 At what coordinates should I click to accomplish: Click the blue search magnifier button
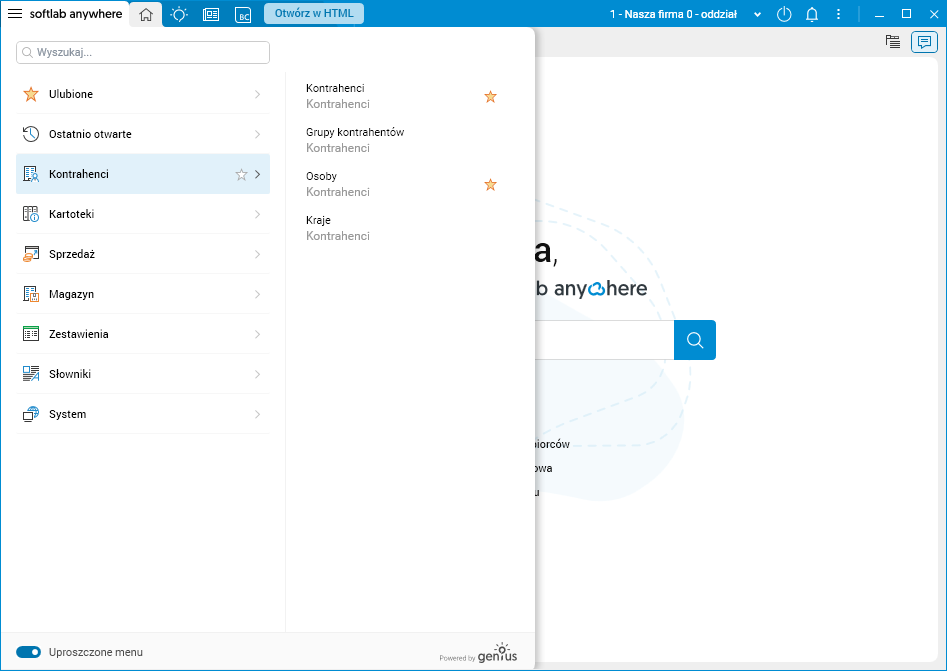695,340
